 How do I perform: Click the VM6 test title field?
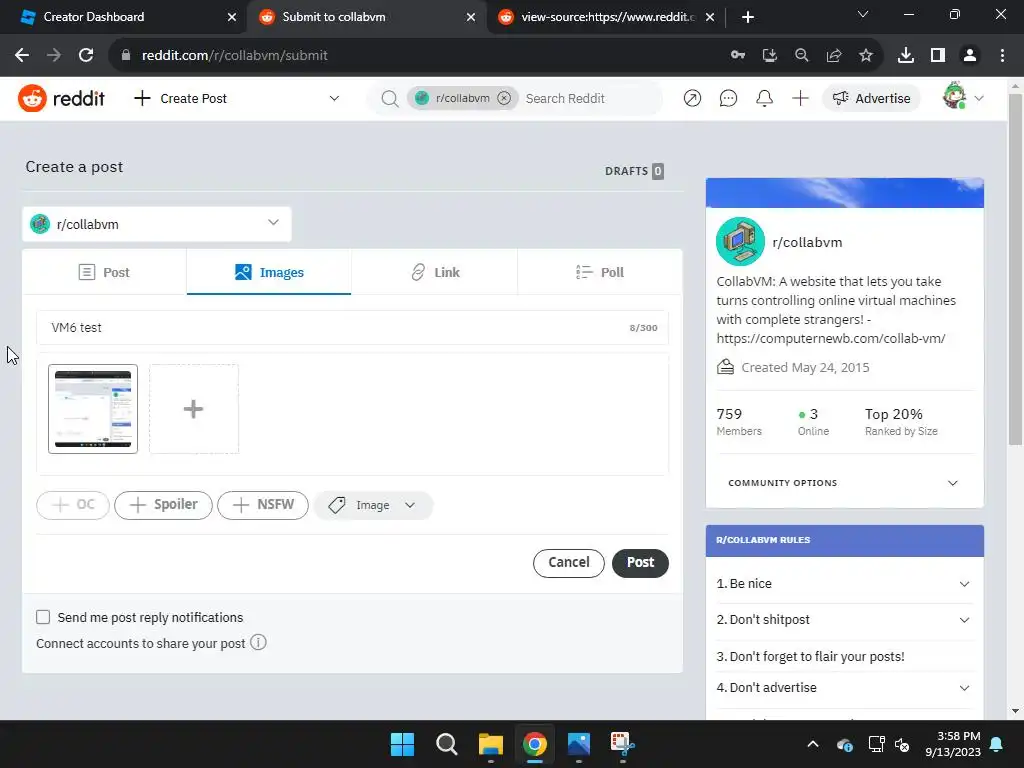(x=353, y=328)
